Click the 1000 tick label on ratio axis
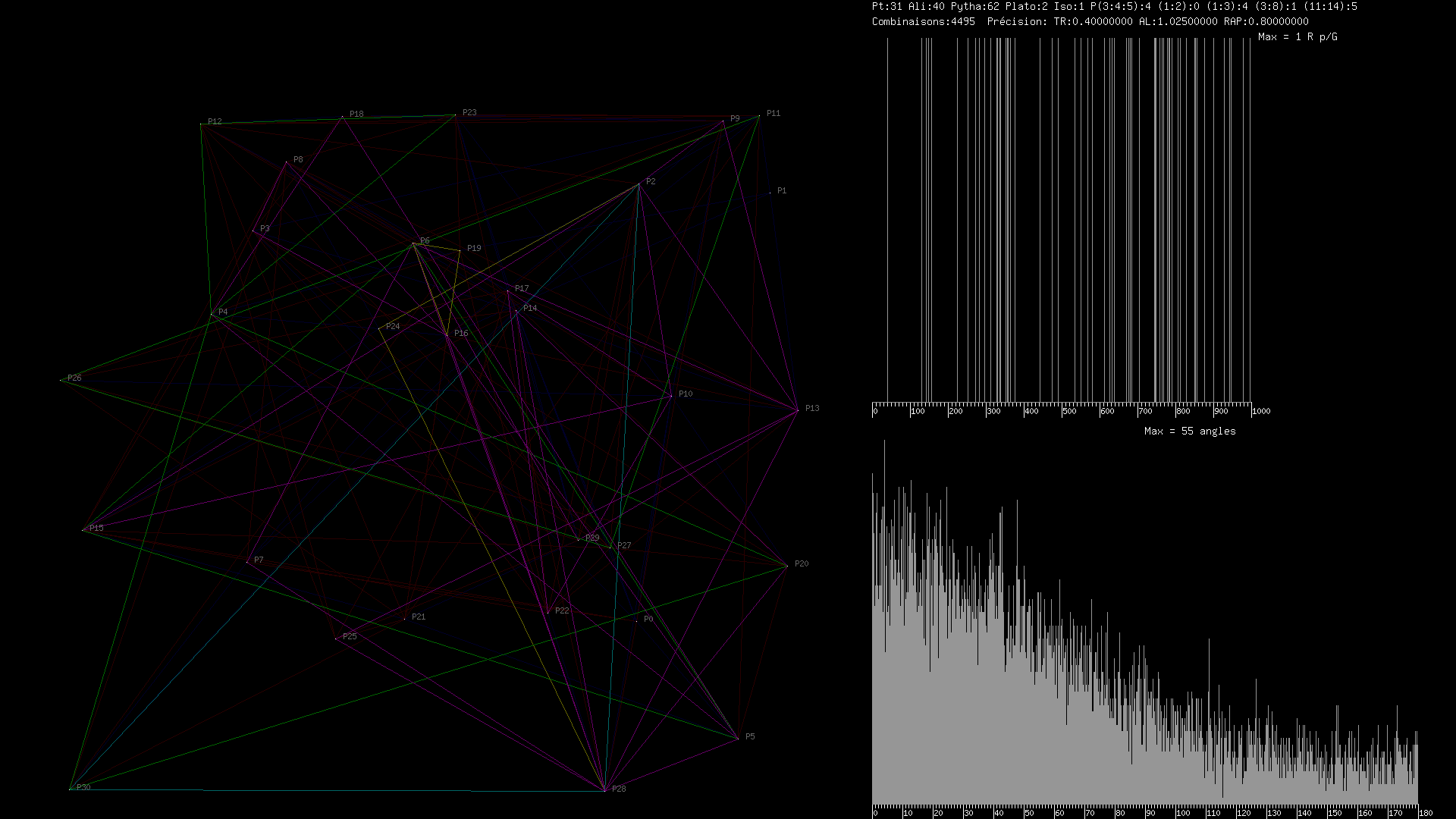Screen dimensions: 1456x819 pos(1262,411)
